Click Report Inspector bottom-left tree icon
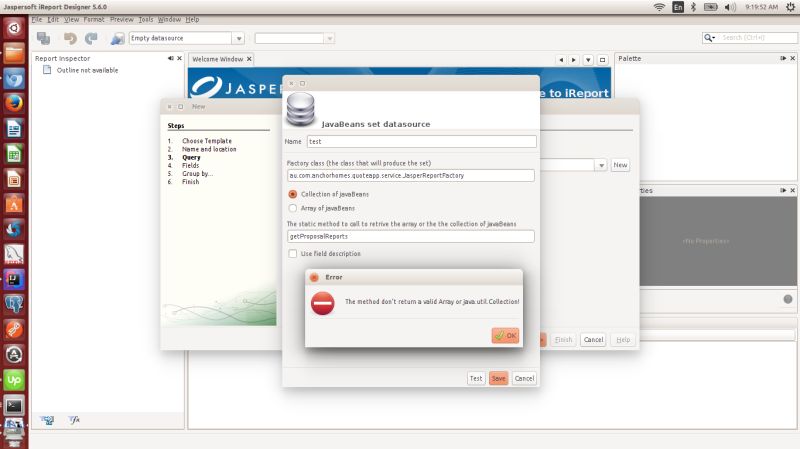This screenshot has height=449, width=800. pyautogui.click(x=47, y=420)
